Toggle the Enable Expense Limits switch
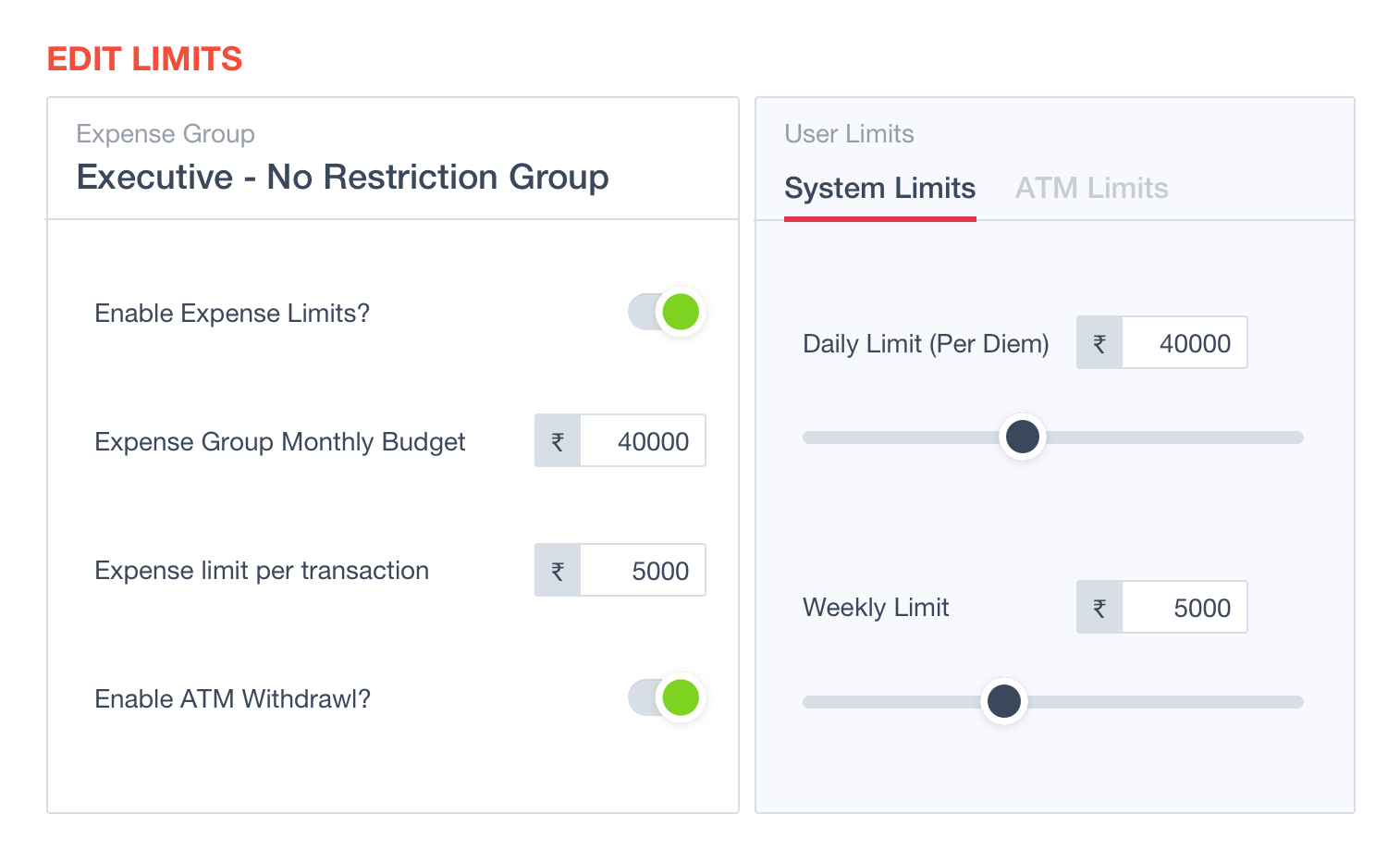The image size is (1400, 851). 667,313
